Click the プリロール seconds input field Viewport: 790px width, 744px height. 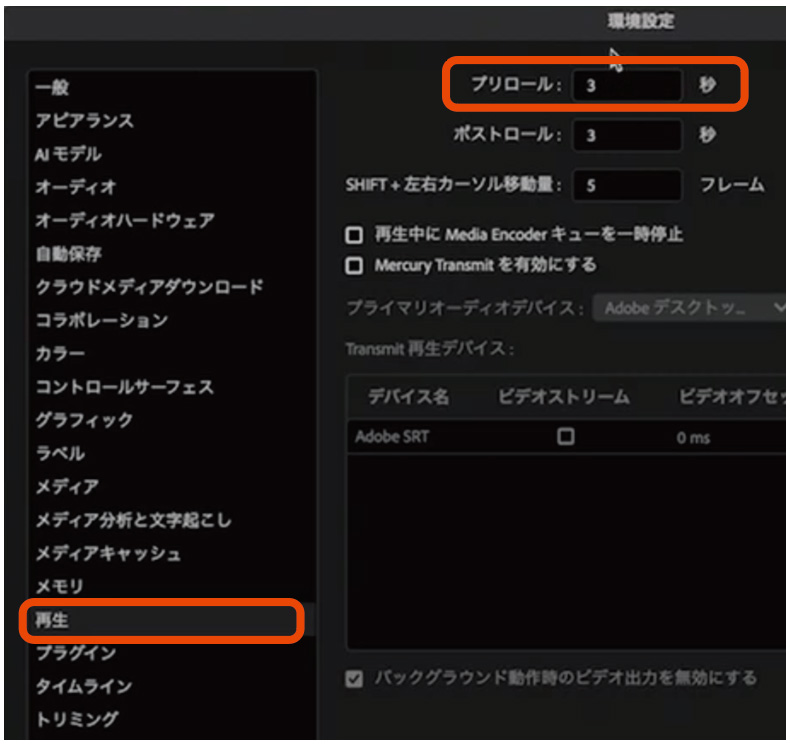coord(627,86)
